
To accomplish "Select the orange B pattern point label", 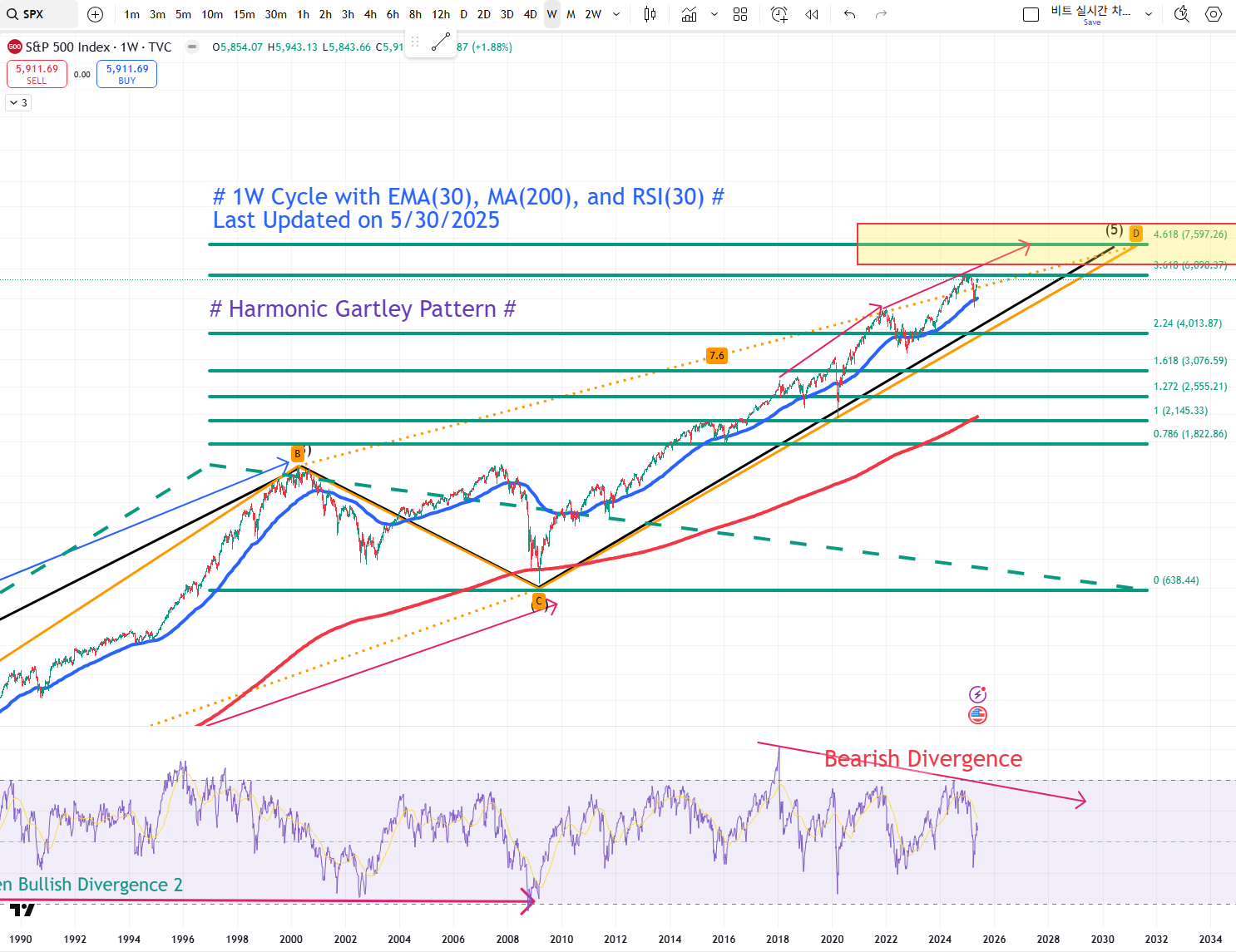I will [x=297, y=454].
